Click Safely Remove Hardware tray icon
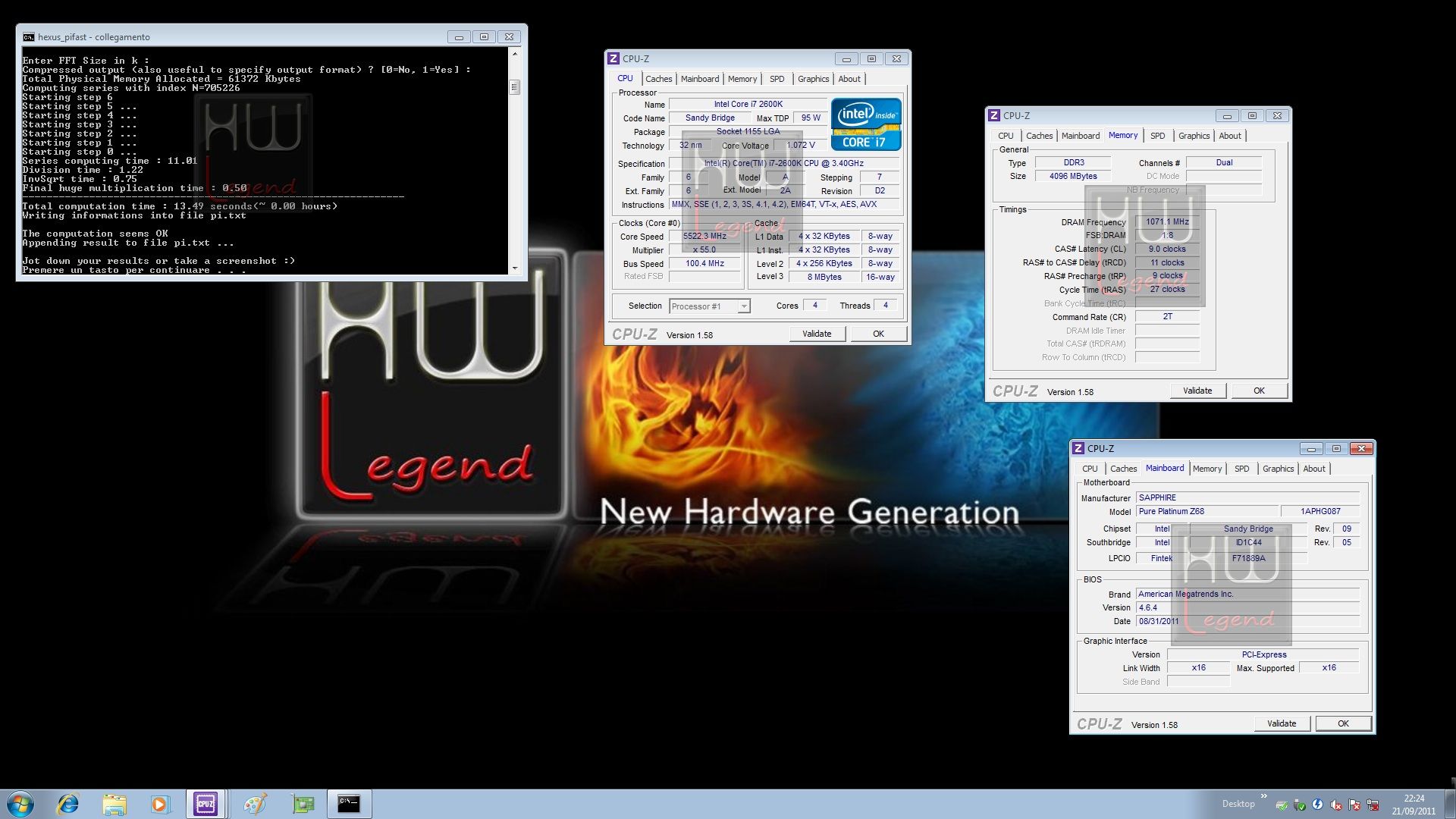The height and width of the screenshot is (819, 1456). click(1300, 805)
